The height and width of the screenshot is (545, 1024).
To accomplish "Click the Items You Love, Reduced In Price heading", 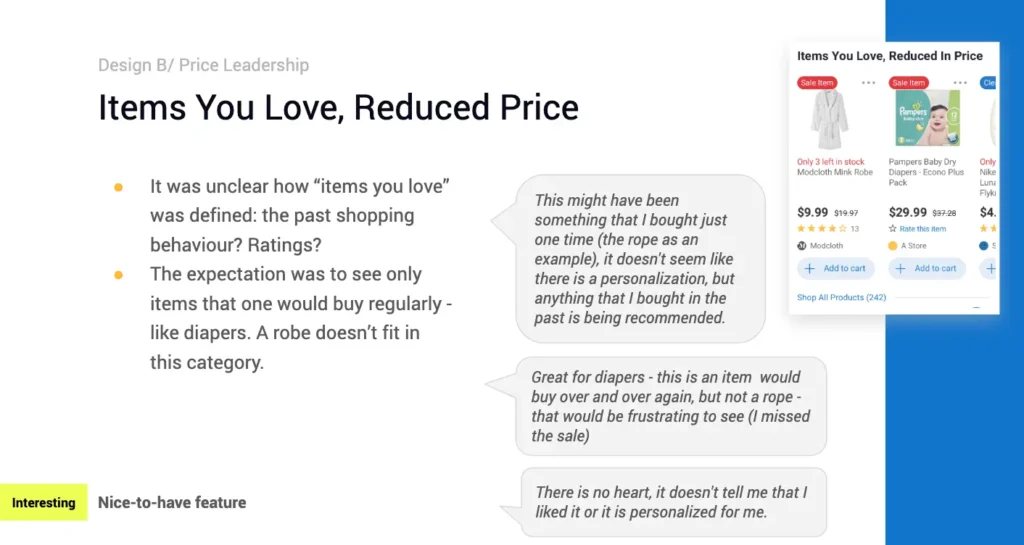I will click(x=889, y=56).
